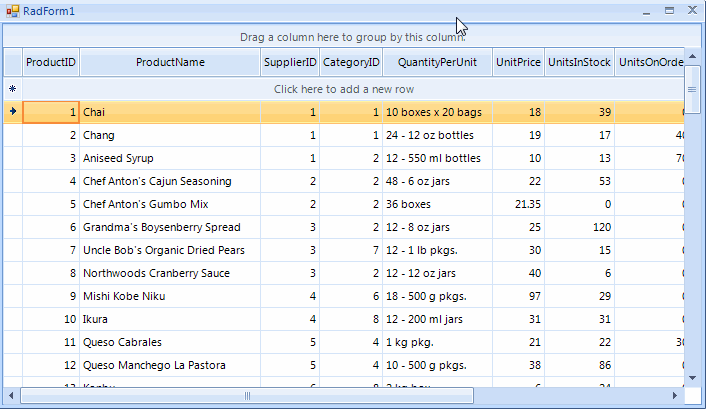Sort by the UnitPrice column header
This screenshot has height=409, width=706.
tap(518, 62)
